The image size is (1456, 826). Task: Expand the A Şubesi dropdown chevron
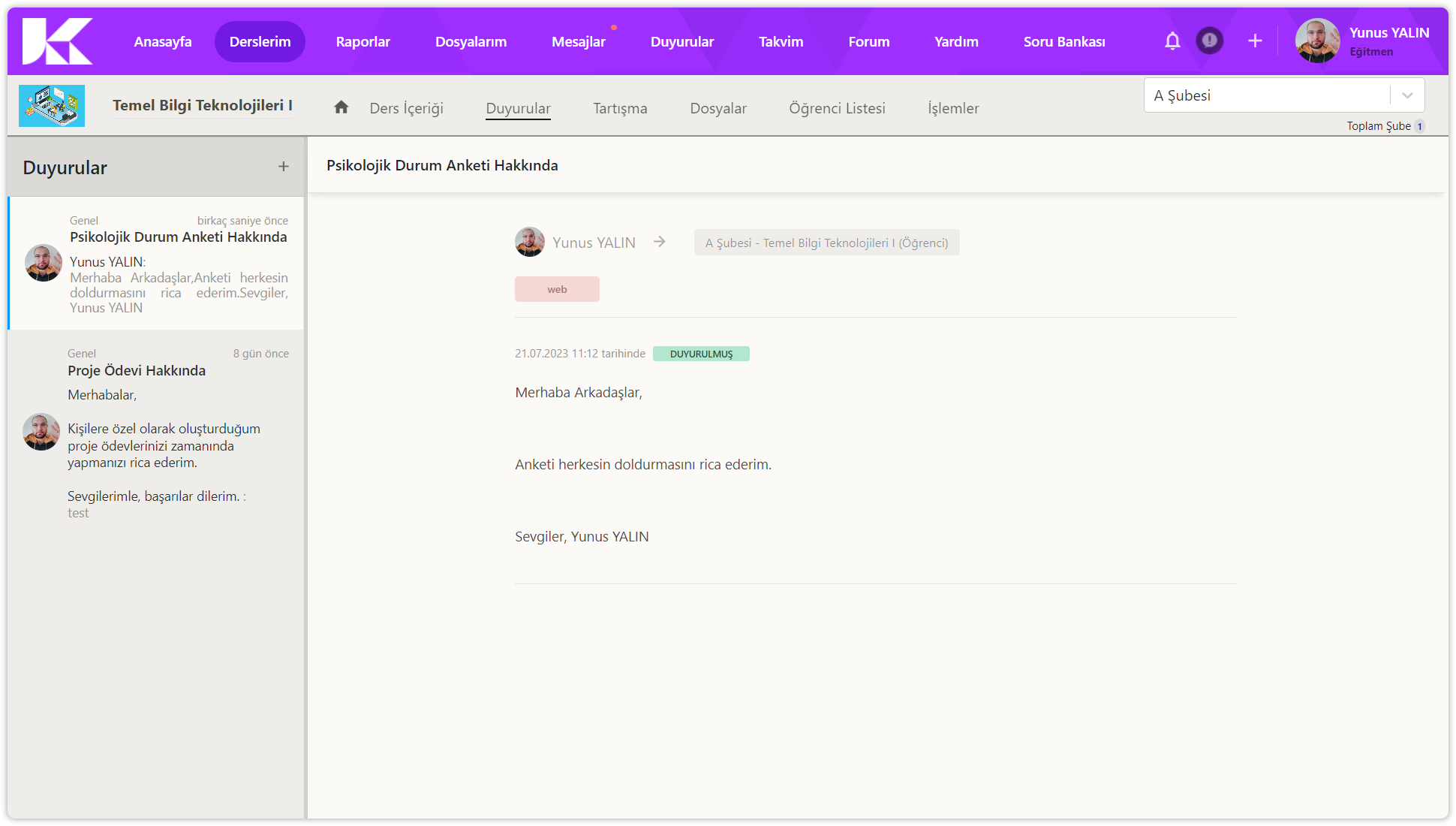coord(1407,95)
